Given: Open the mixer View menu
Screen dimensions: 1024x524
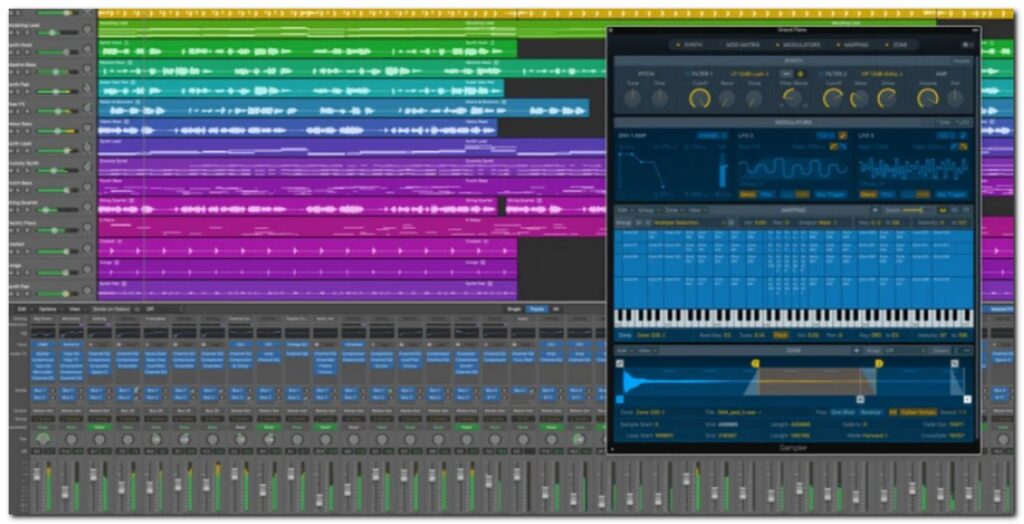Looking at the screenshot, I should point(75,309).
